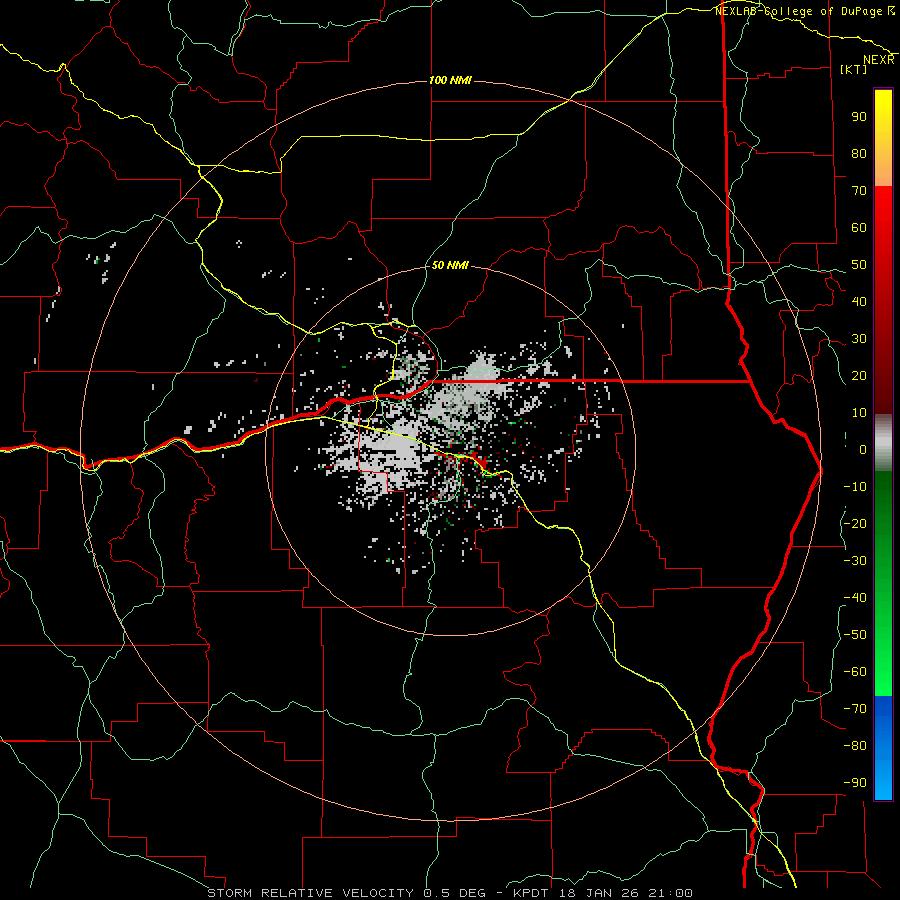The image size is (900, 900).
Task: Click the gray zero-velocity segment of color bar
Action: tap(883, 443)
